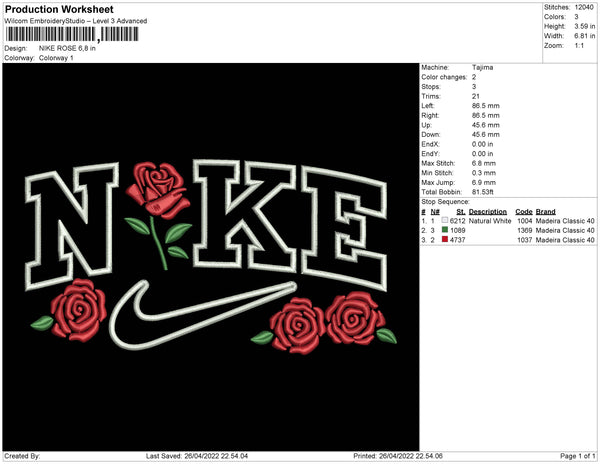Click the 'Page 1 of 1' footer text
Screen dimensions: 600x464
(577, 456)
